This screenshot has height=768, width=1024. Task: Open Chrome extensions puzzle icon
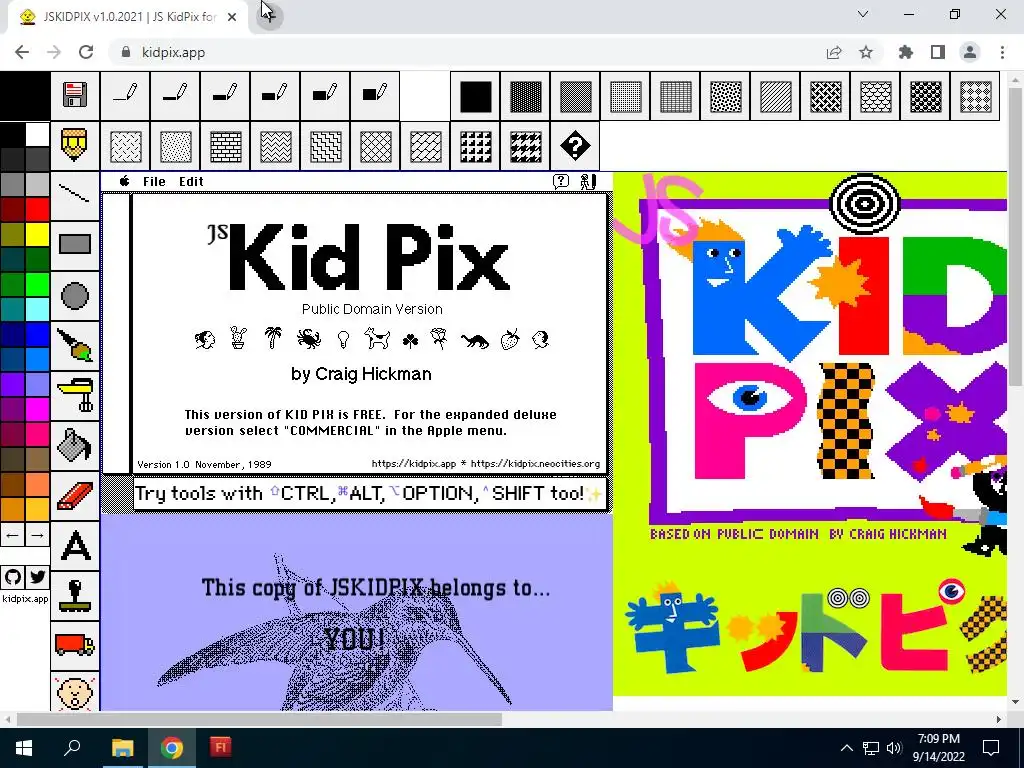coord(906,52)
